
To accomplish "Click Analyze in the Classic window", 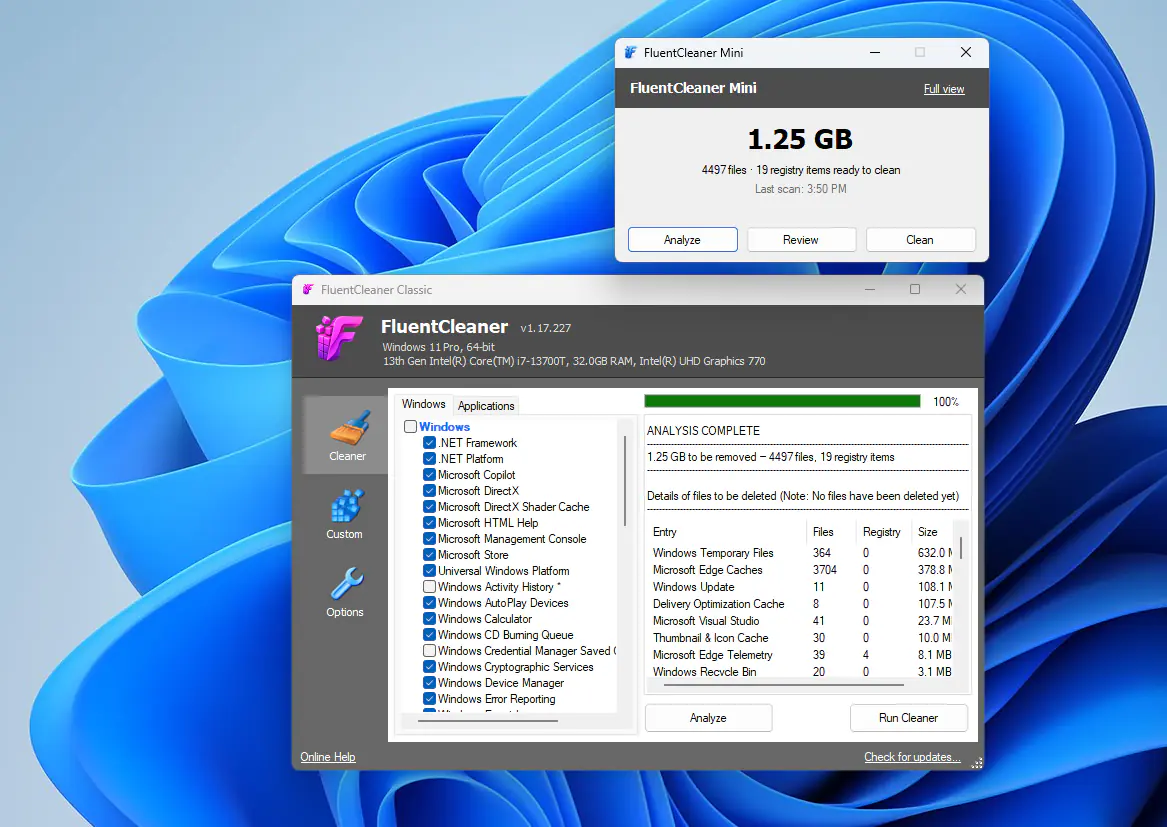I will point(708,718).
